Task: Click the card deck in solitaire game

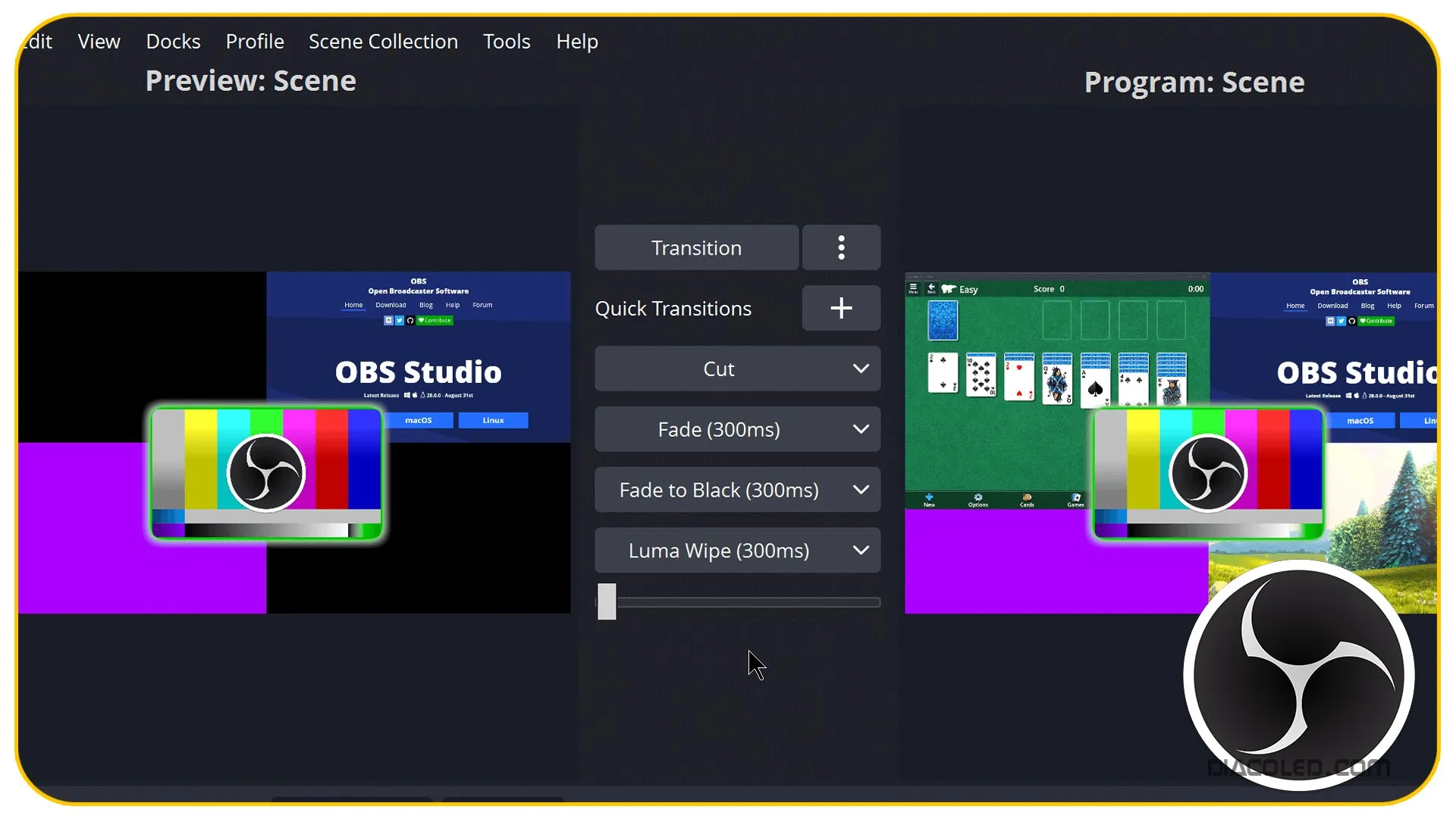Action: (x=943, y=320)
